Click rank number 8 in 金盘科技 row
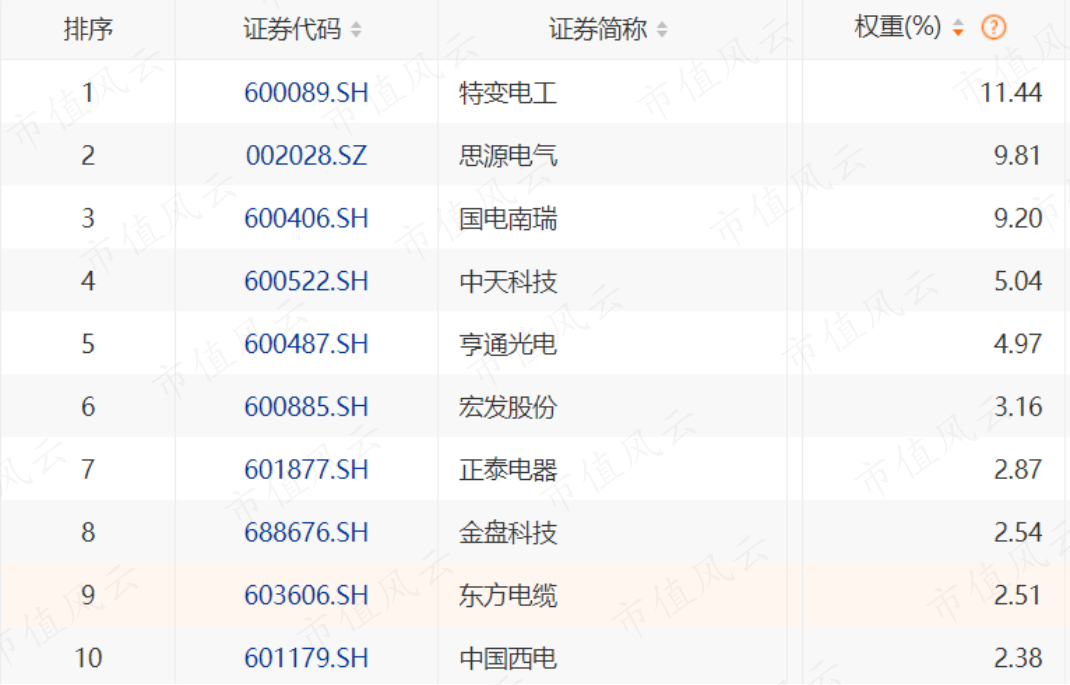Image resolution: width=1070 pixels, height=685 pixels. point(88,532)
